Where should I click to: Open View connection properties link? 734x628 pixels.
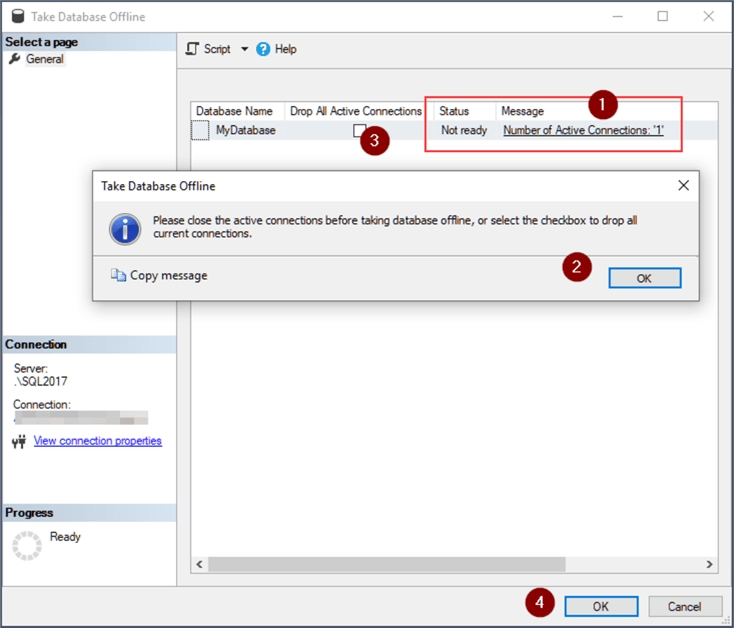click(x=97, y=441)
